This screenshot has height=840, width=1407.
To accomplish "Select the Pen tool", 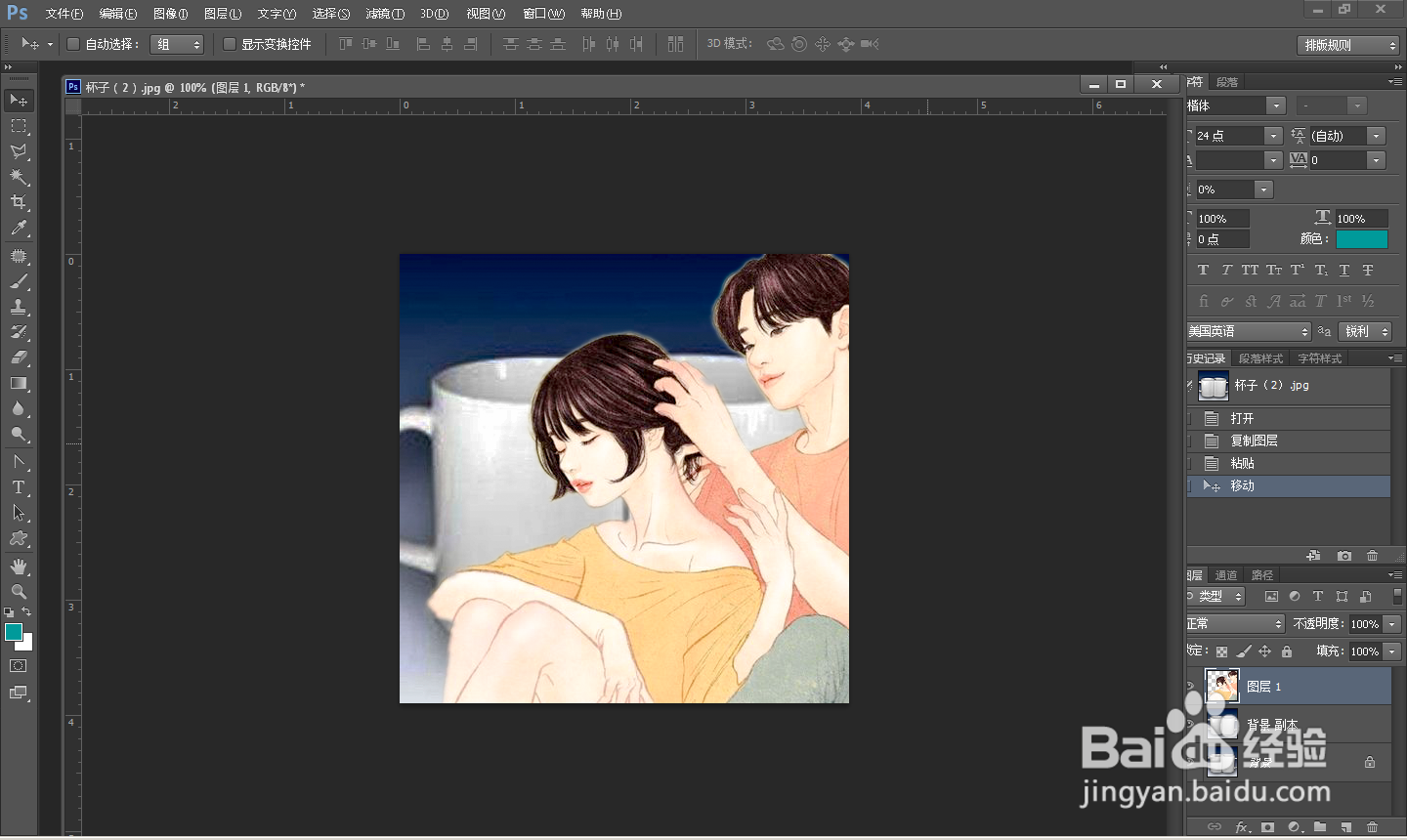I will [19, 462].
